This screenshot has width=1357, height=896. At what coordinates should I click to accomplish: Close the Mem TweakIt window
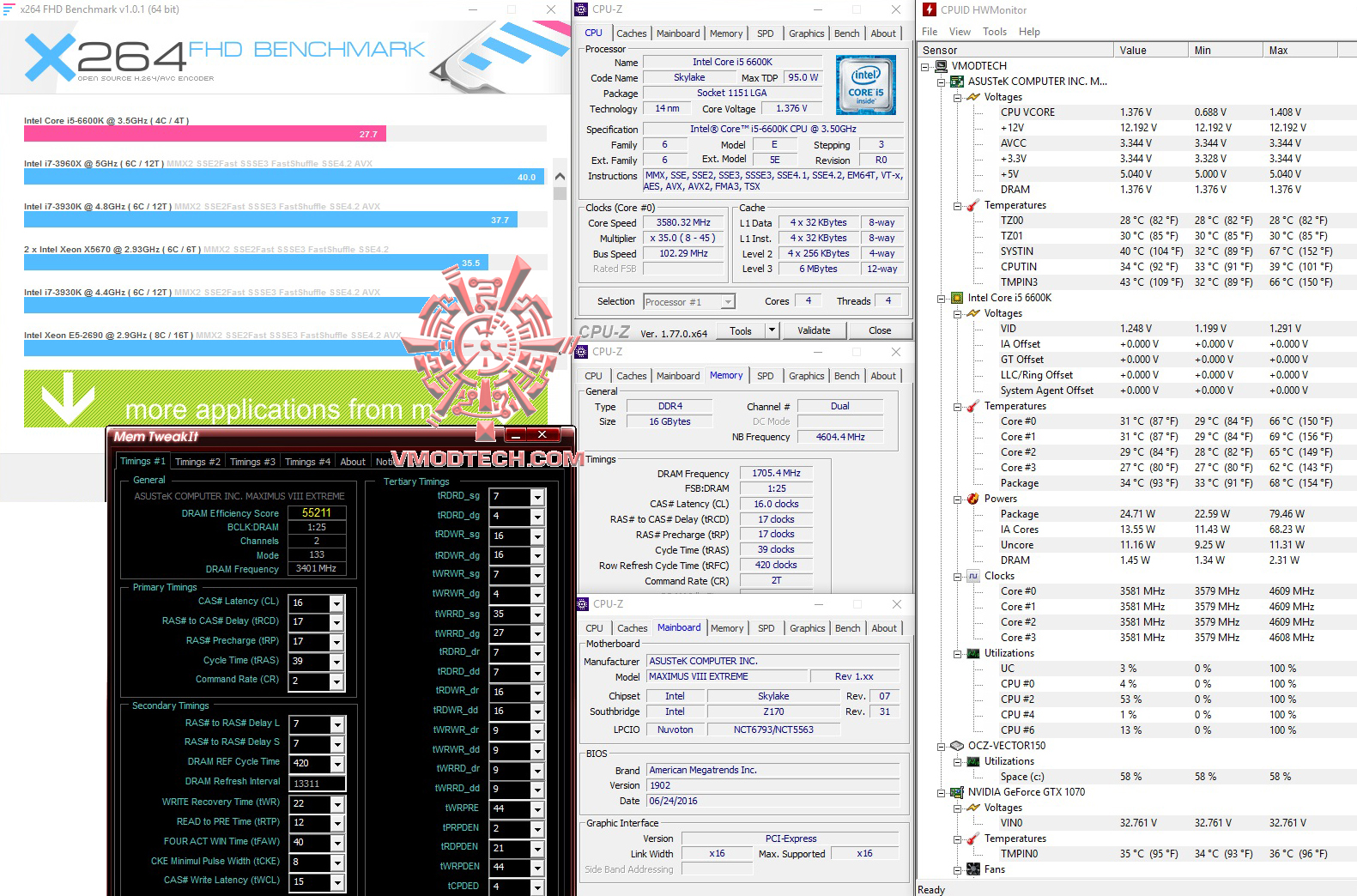click(x=542, y=435)
